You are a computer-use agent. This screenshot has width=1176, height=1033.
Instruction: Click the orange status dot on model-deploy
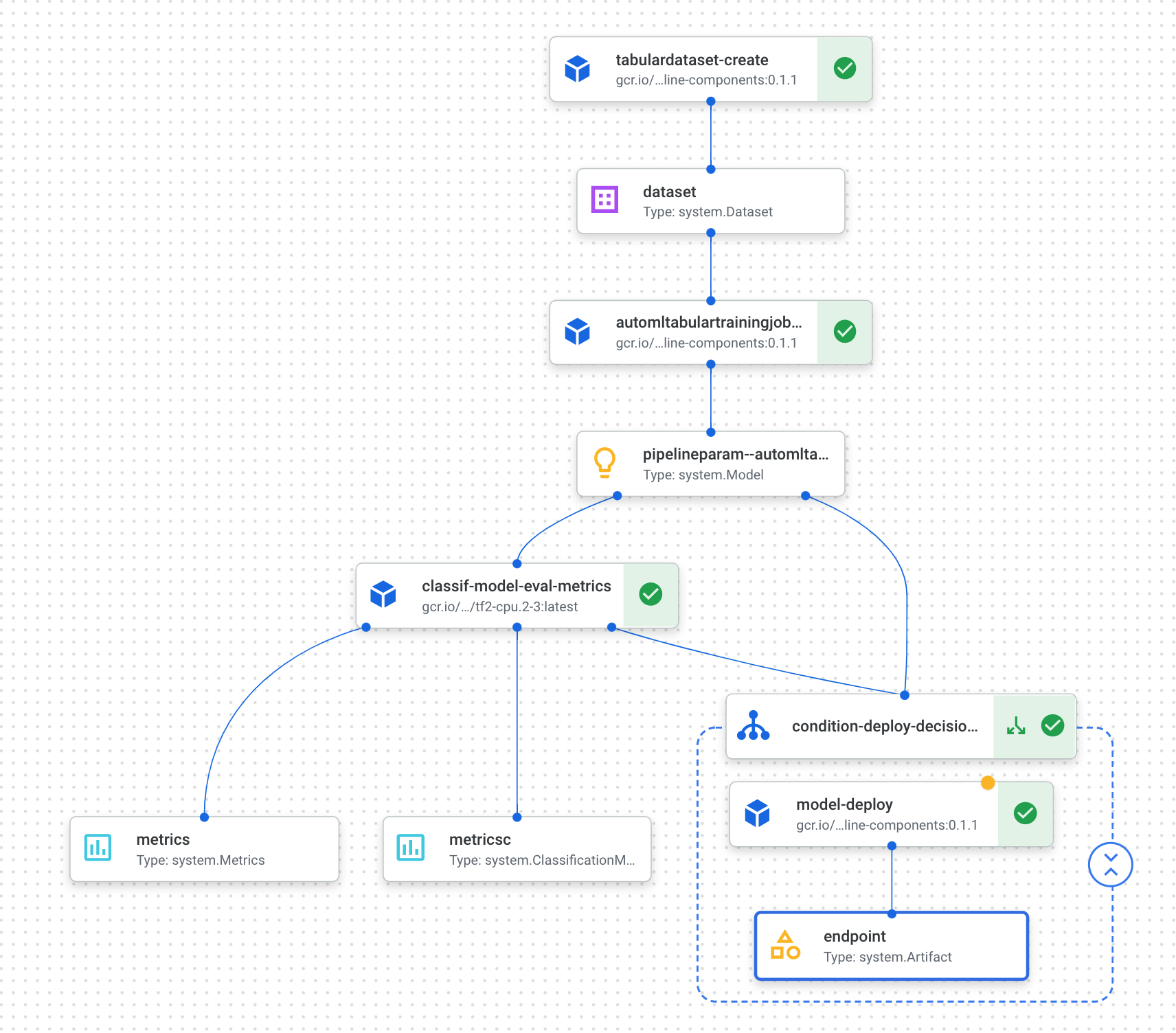click(987, 782)
